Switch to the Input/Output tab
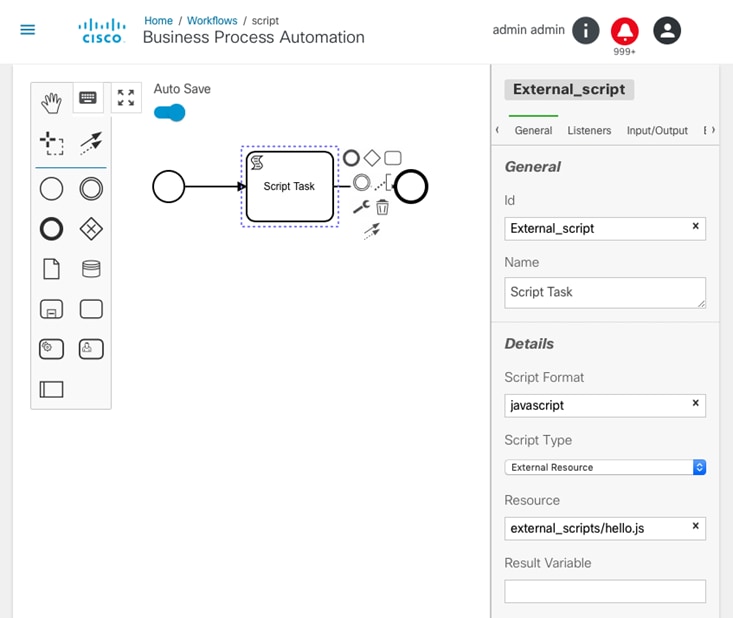Image resolution: width=733 pixels, height=618 pixels. [x=657, y=130]
